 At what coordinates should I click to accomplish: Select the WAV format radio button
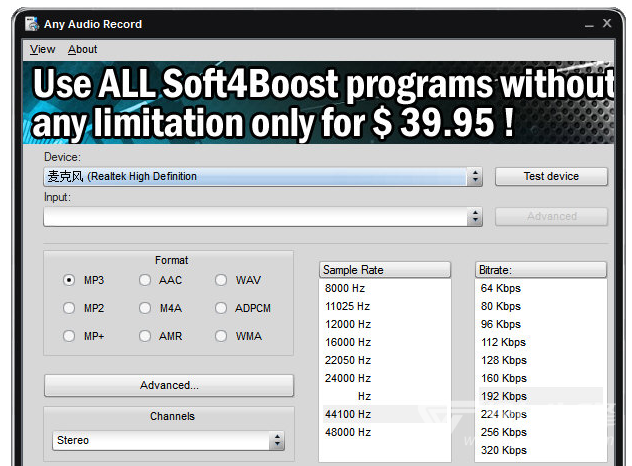tap(220, 280)
